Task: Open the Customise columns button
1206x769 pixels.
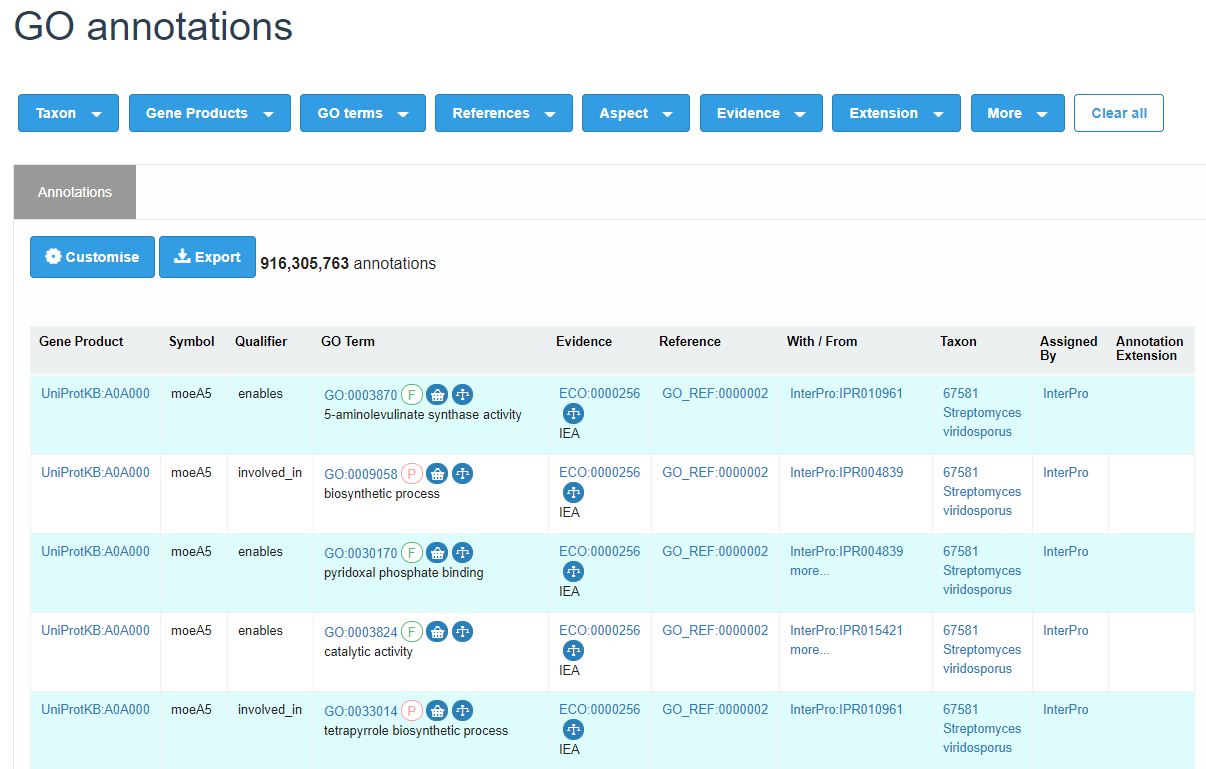Action: (92, 257)
